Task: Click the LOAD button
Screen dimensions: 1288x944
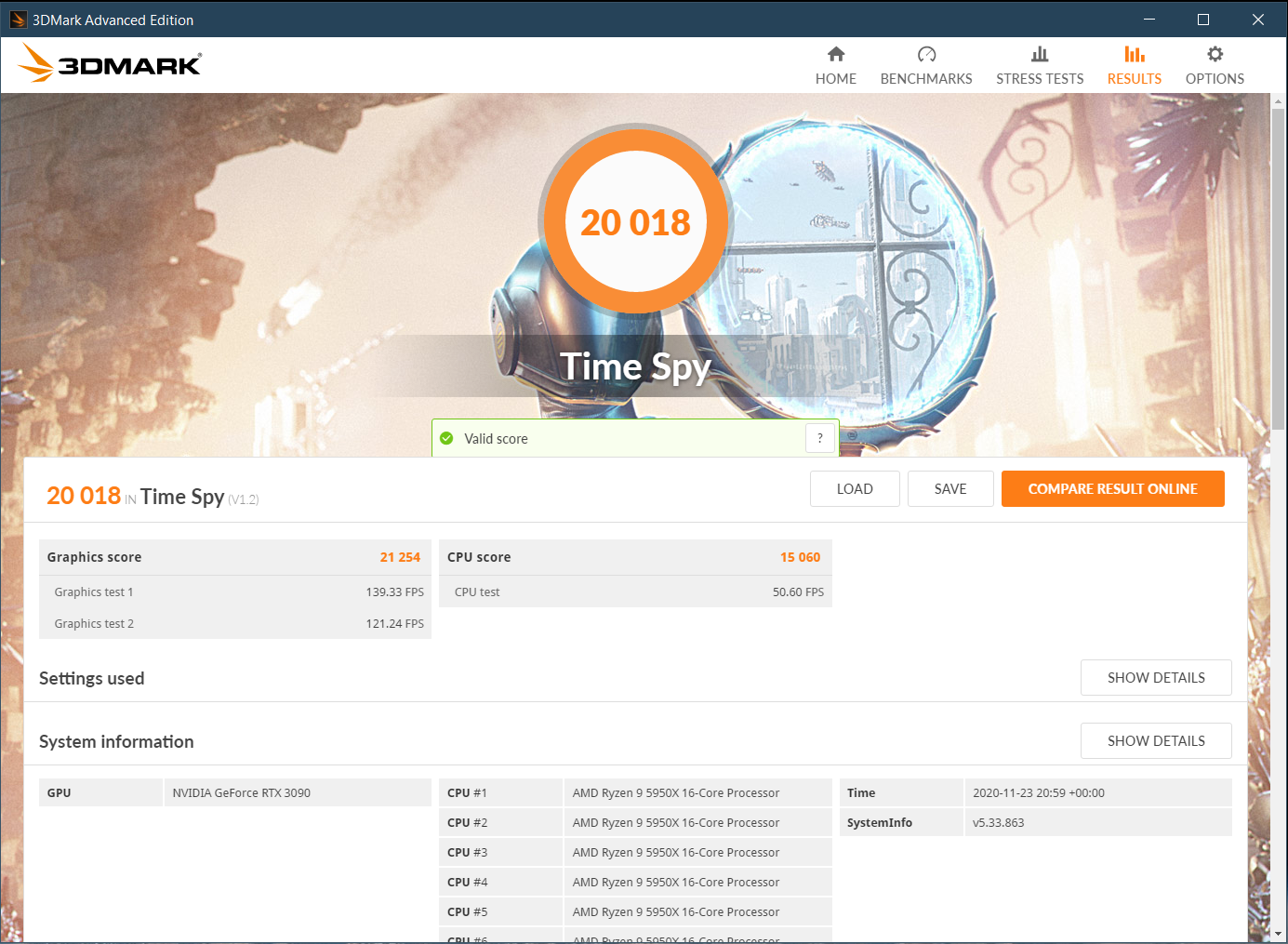Action: point(854,488)
